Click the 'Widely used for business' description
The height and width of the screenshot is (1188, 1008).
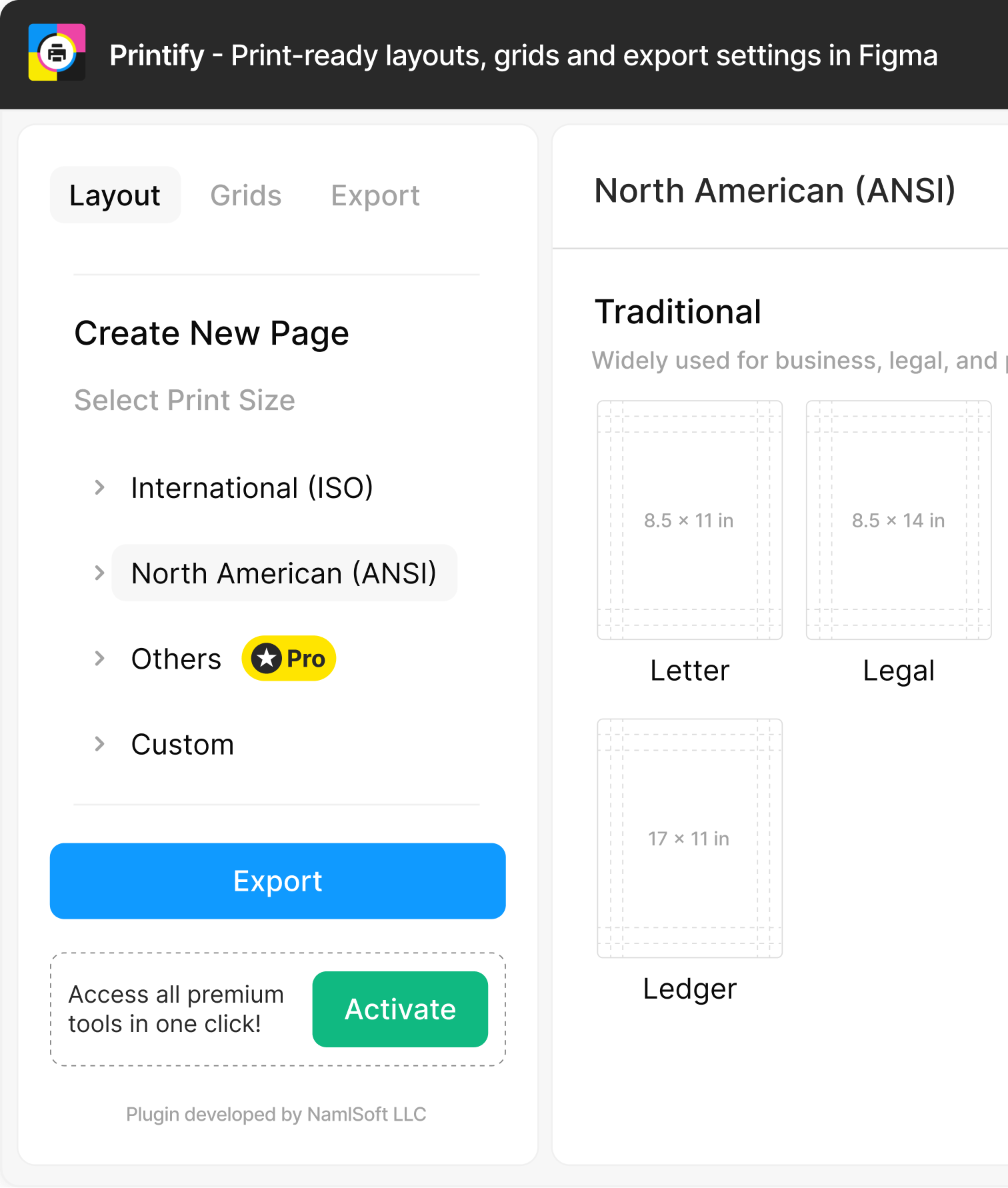click(800, 360)
